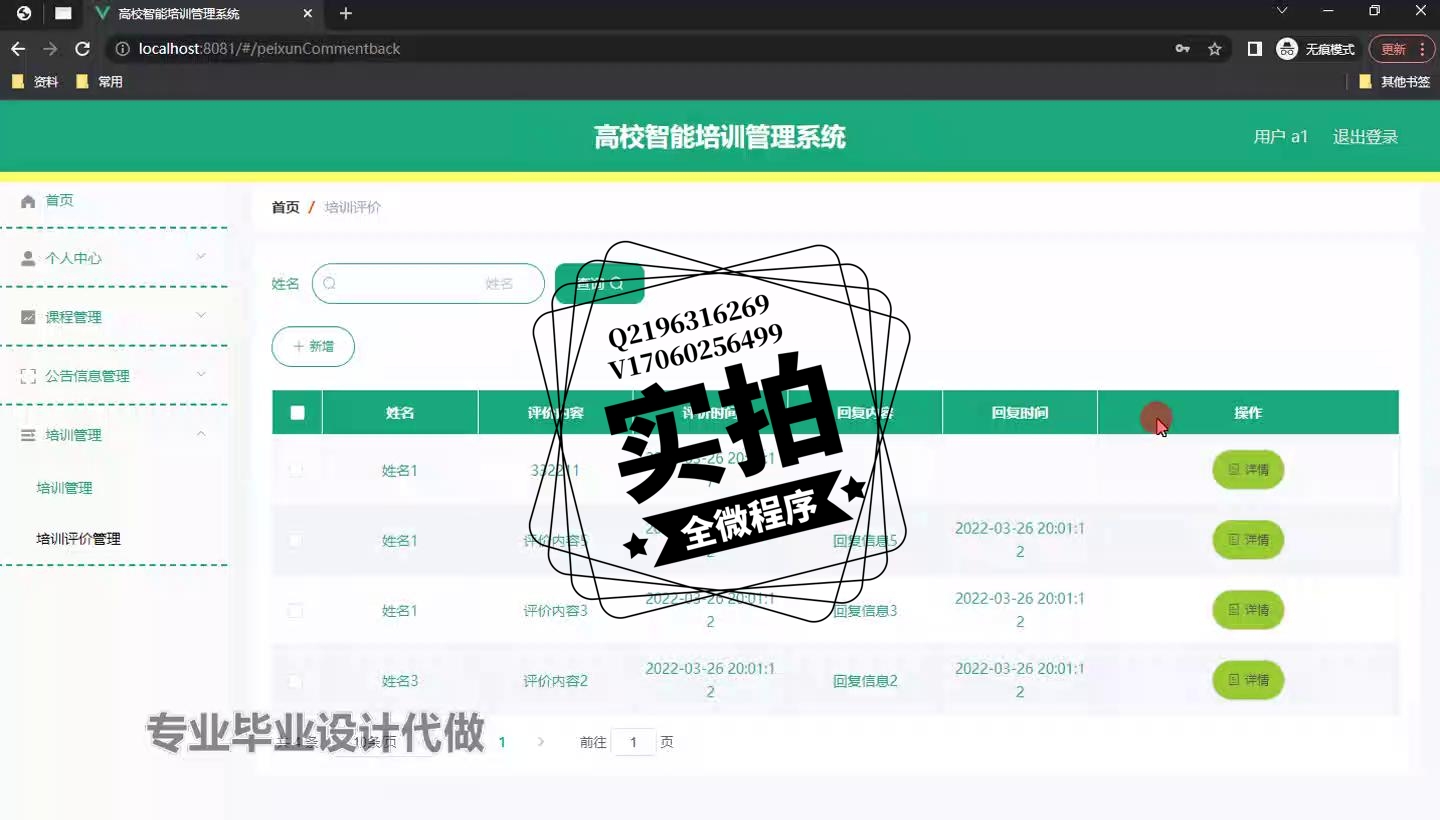The image size is (1440, 820).
Task: Open the 资料 bookmark folder
Action: [35, 82]
